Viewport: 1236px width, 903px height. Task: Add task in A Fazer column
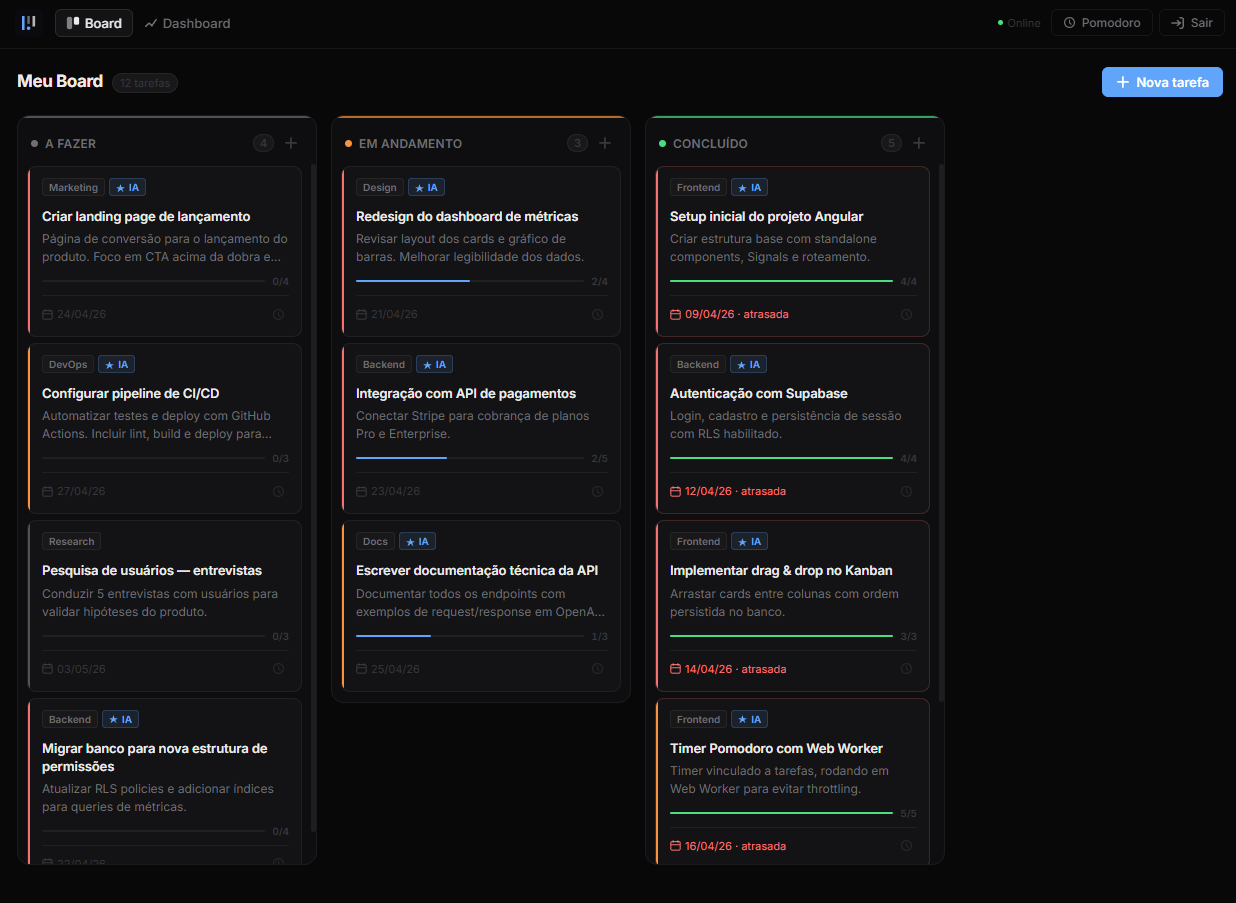click(x=291, y=143)
